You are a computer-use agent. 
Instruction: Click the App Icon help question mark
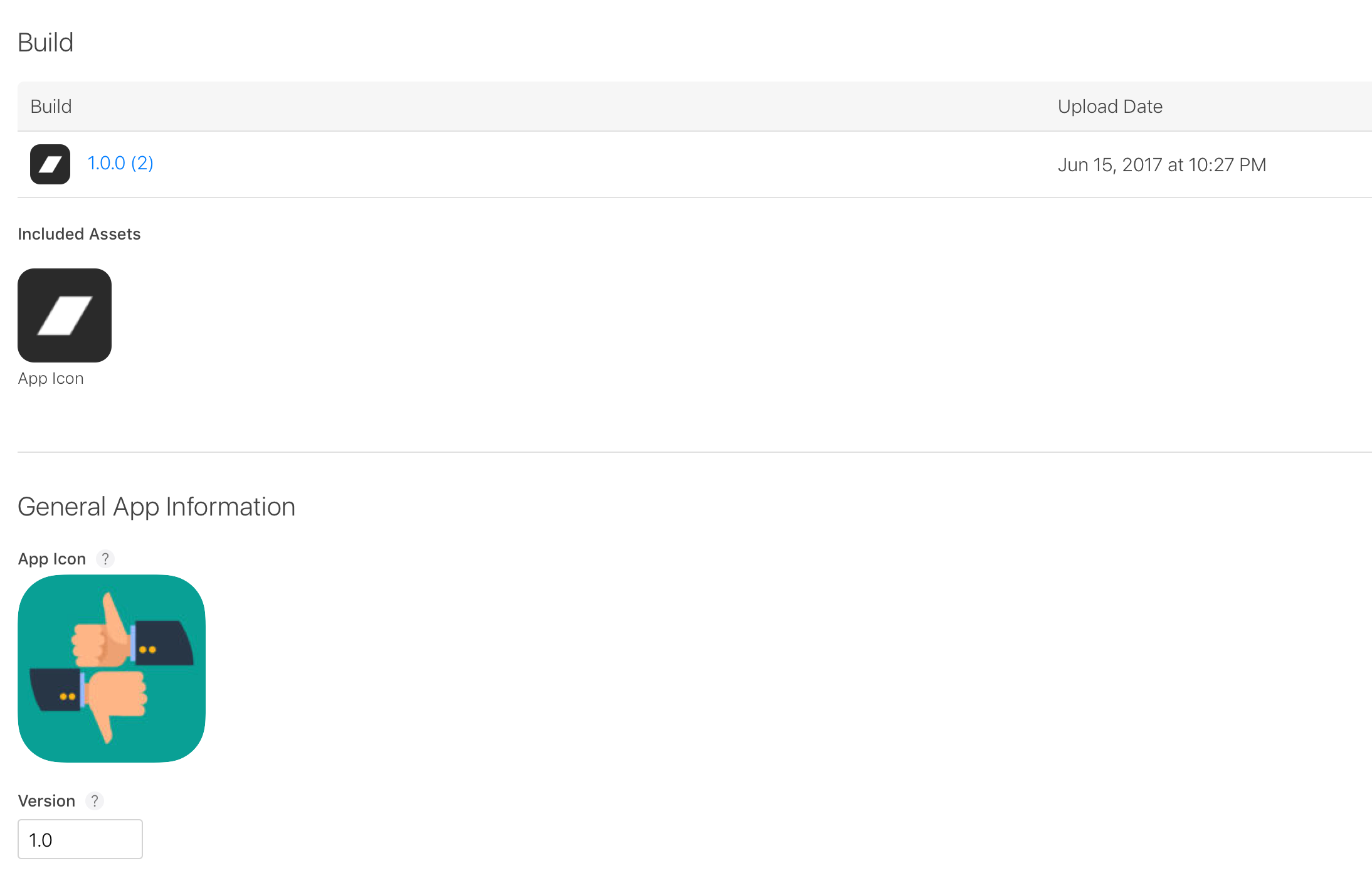pyautogui.click(x=105, y=558)
